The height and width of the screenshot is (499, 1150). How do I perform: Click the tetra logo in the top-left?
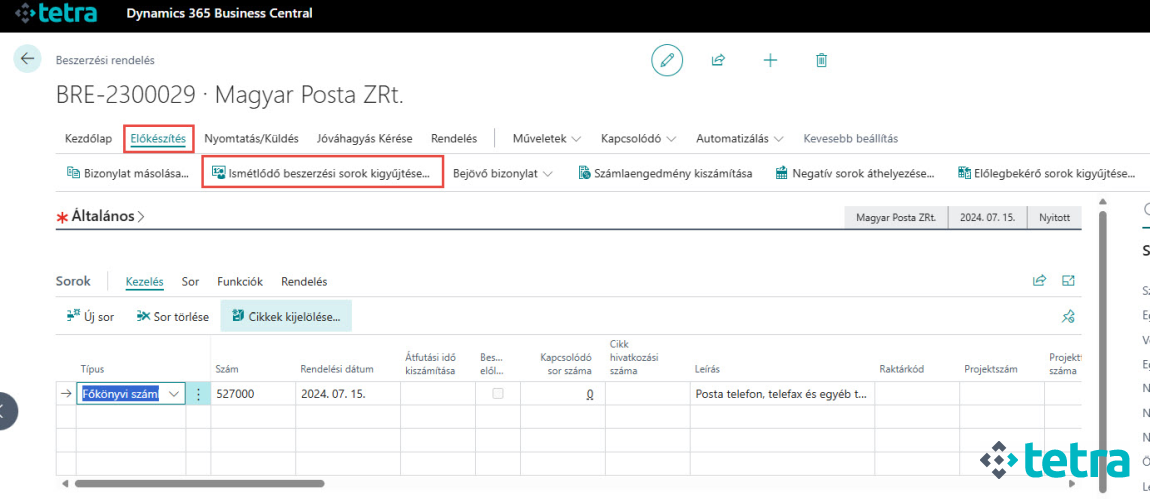tap(56, 13)
